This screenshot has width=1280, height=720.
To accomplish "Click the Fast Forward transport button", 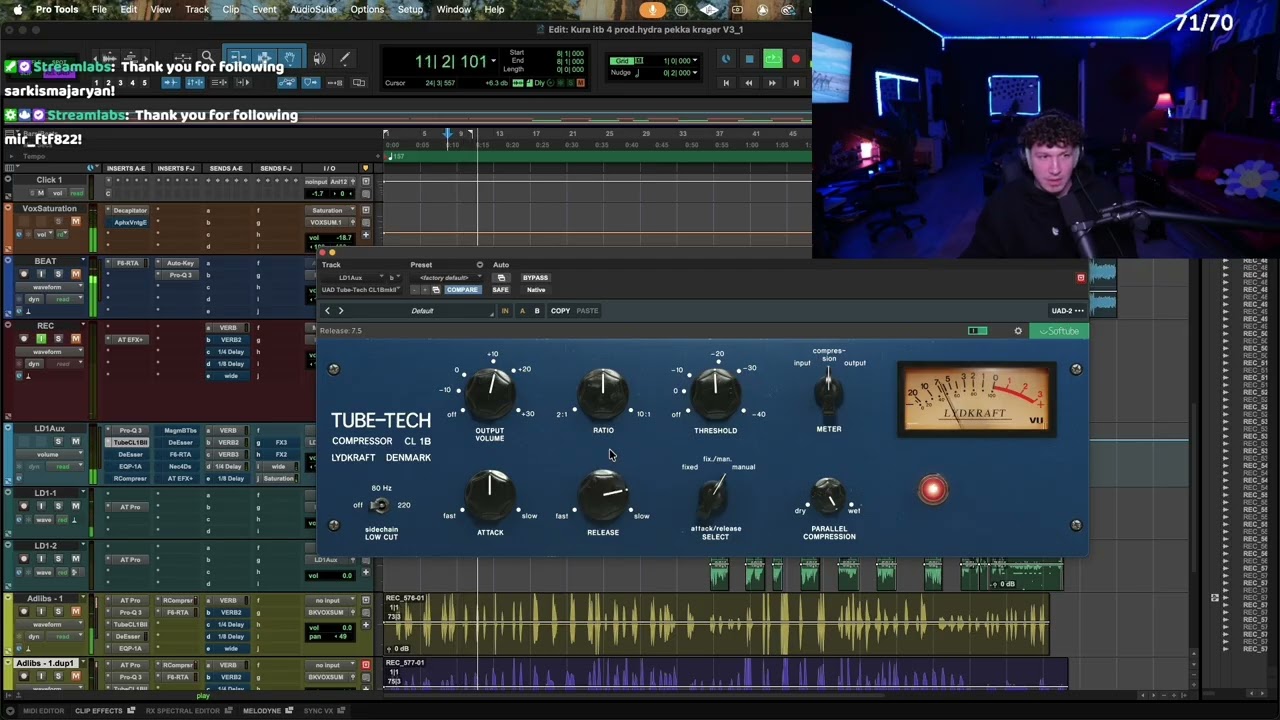I will point(773,83).
